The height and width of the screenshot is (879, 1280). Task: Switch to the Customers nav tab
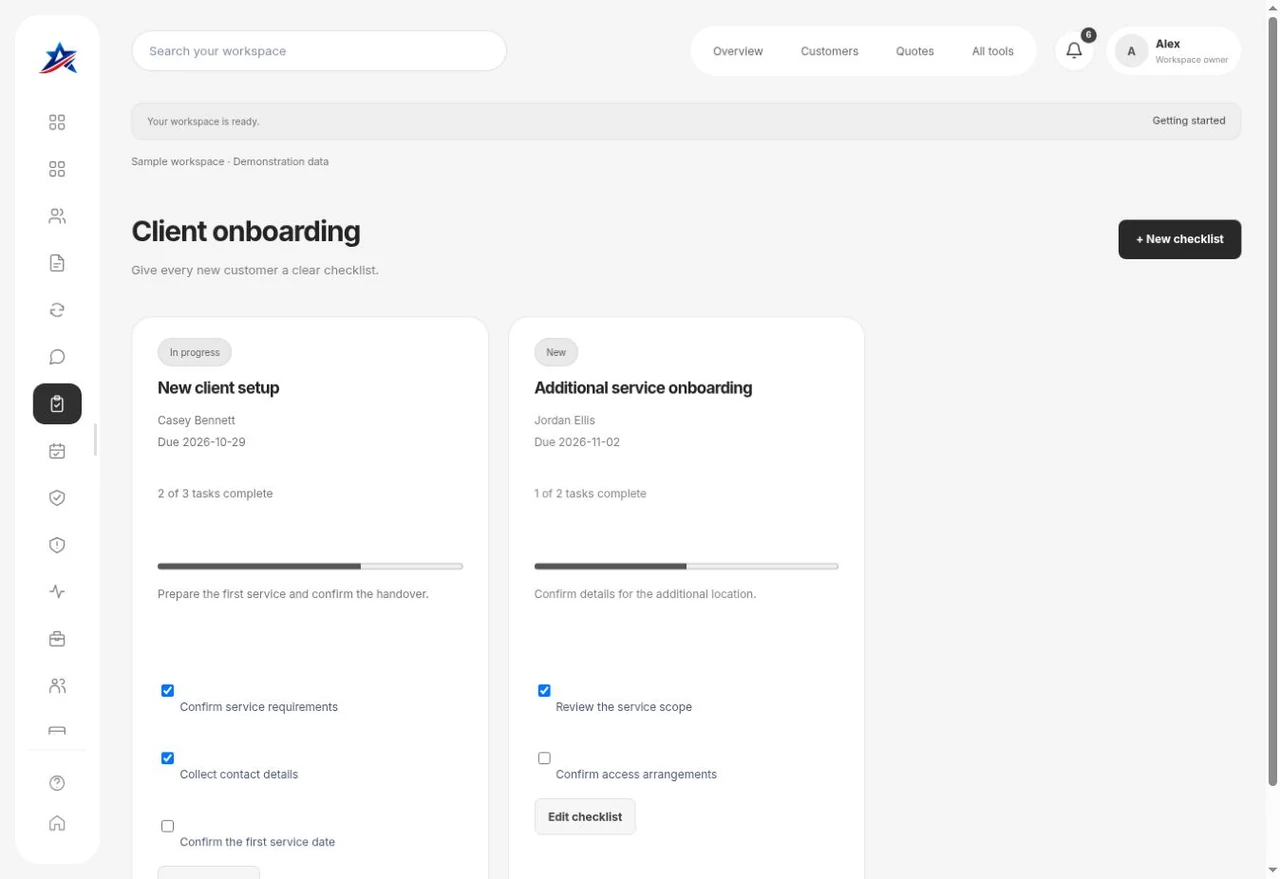(x=829, y=51)
